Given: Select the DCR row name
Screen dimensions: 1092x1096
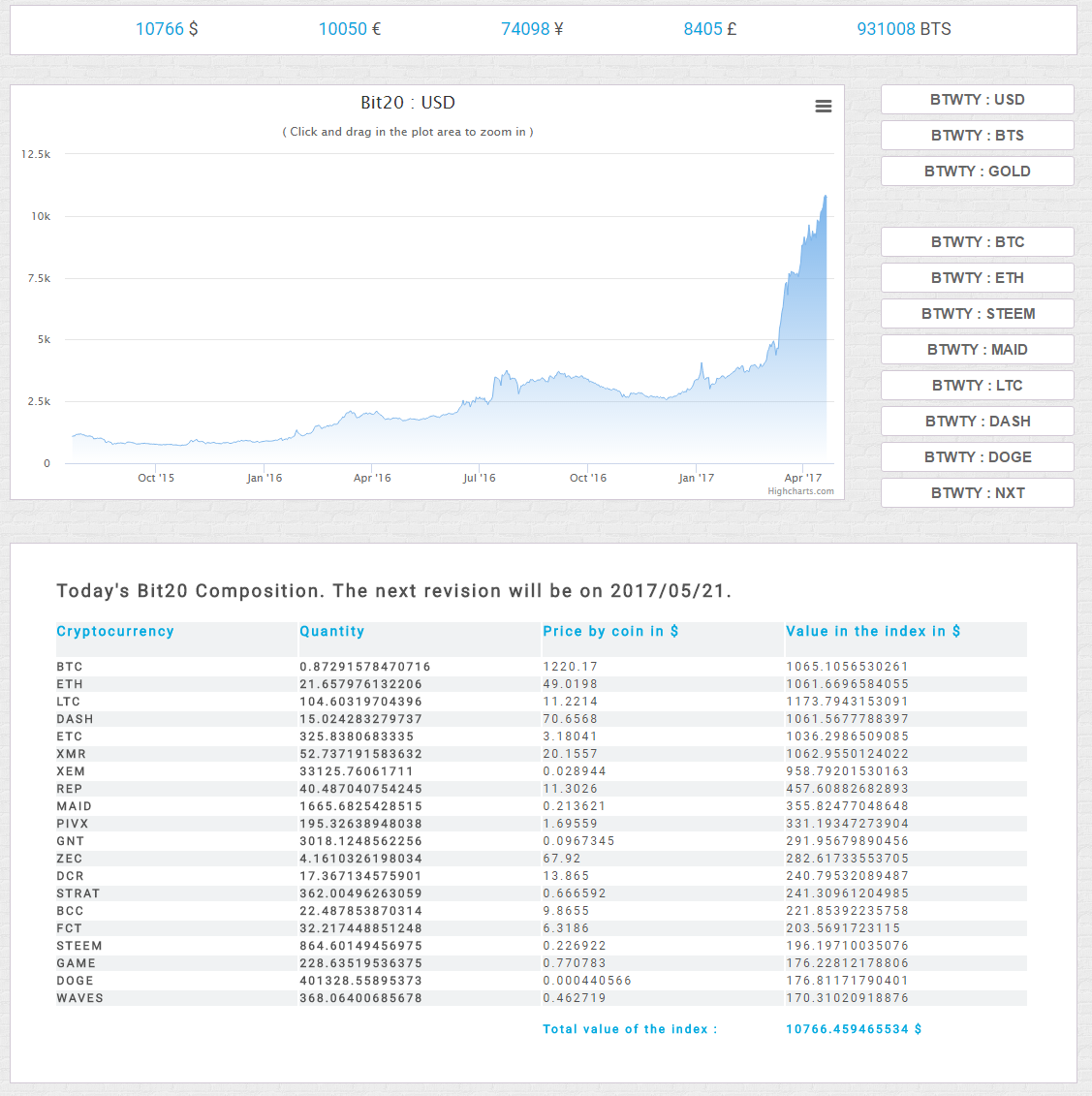Looking at the screenshot, I should 70,877.
